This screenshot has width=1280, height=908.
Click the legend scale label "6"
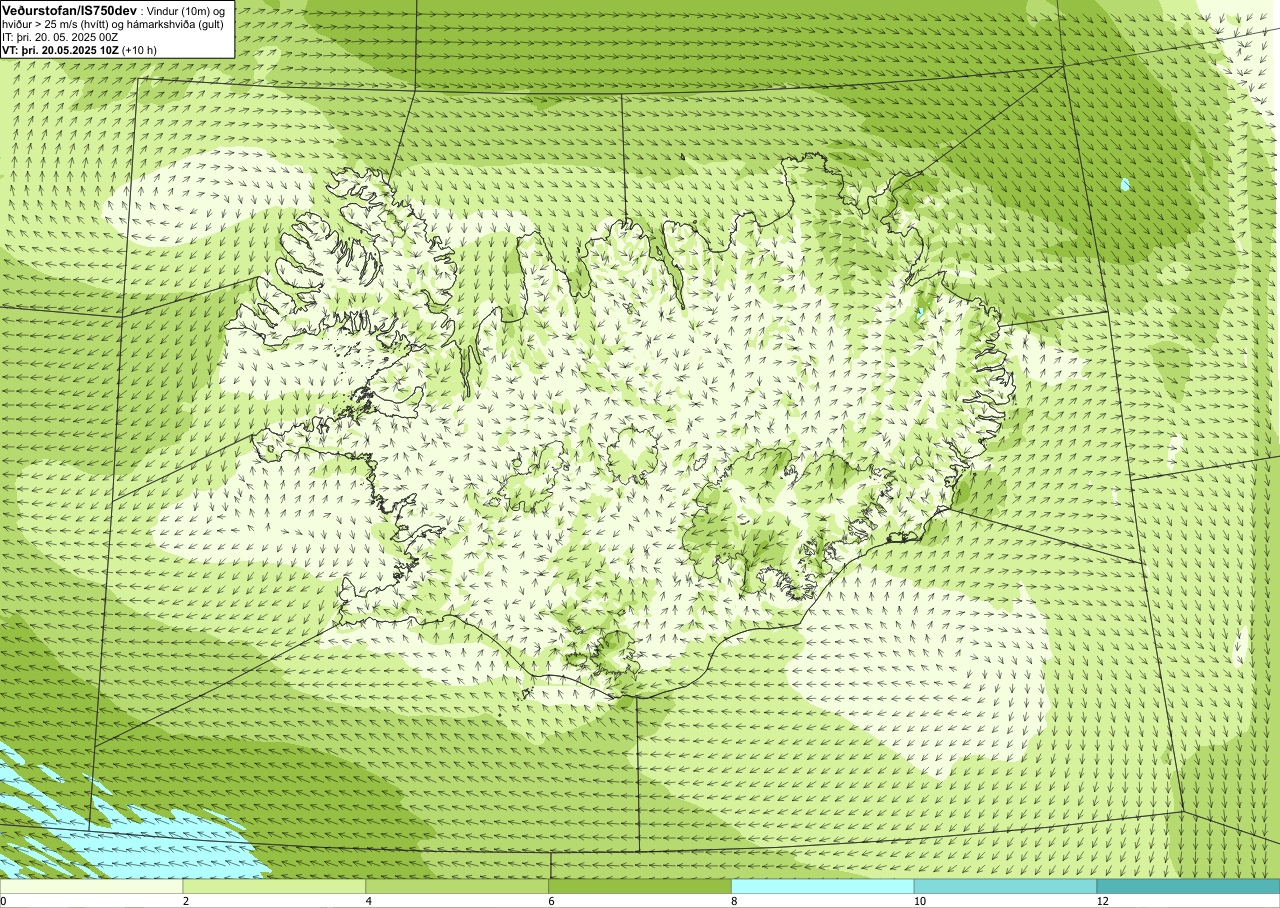click(x=552, y=901)
